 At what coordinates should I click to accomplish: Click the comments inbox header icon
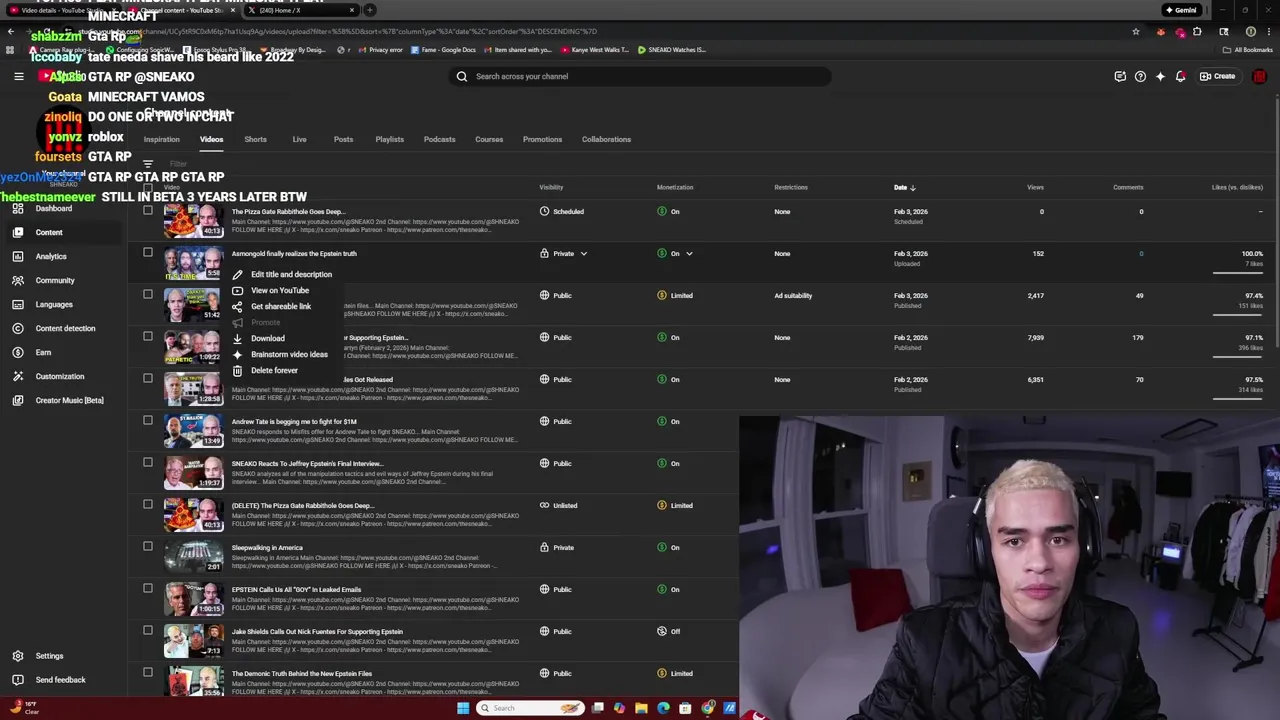click(x=1120, y=76)
